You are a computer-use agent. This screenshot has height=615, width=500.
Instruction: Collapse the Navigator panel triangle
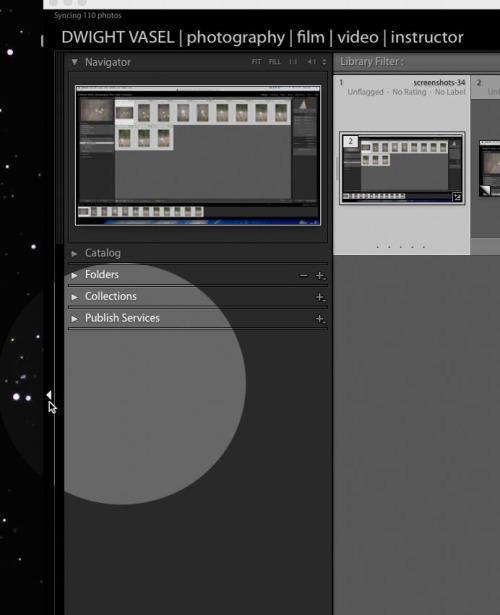coord(75,62)
